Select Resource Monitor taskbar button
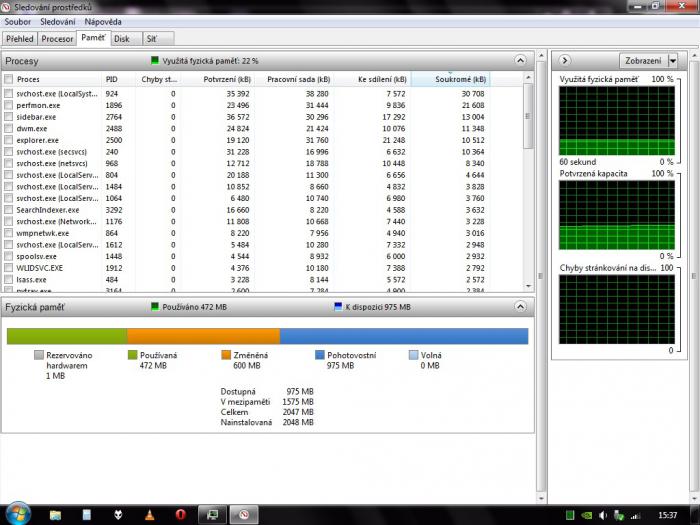Image resolution: width=700 pixels, height=525 pixels. (241, 514)
